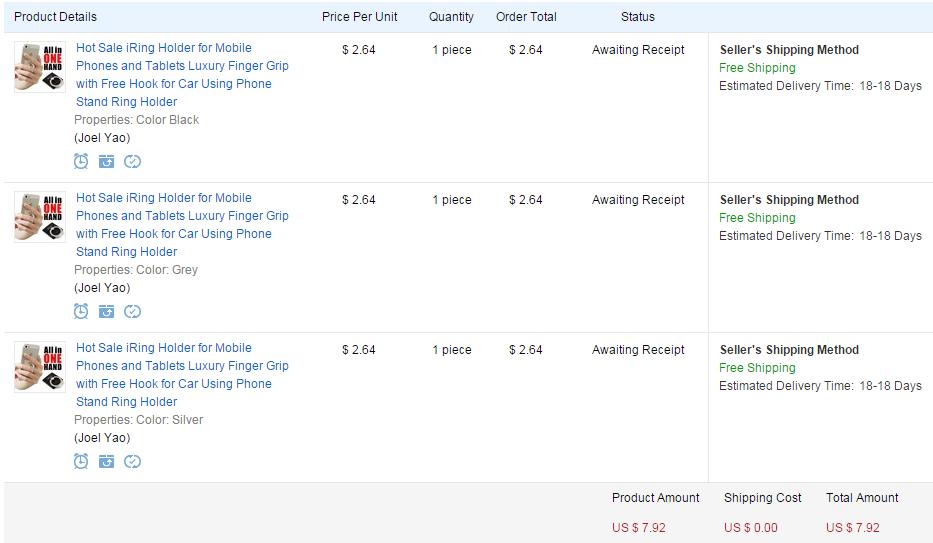Click the circular arrows check icon for the Silver item

pos(132,461)
